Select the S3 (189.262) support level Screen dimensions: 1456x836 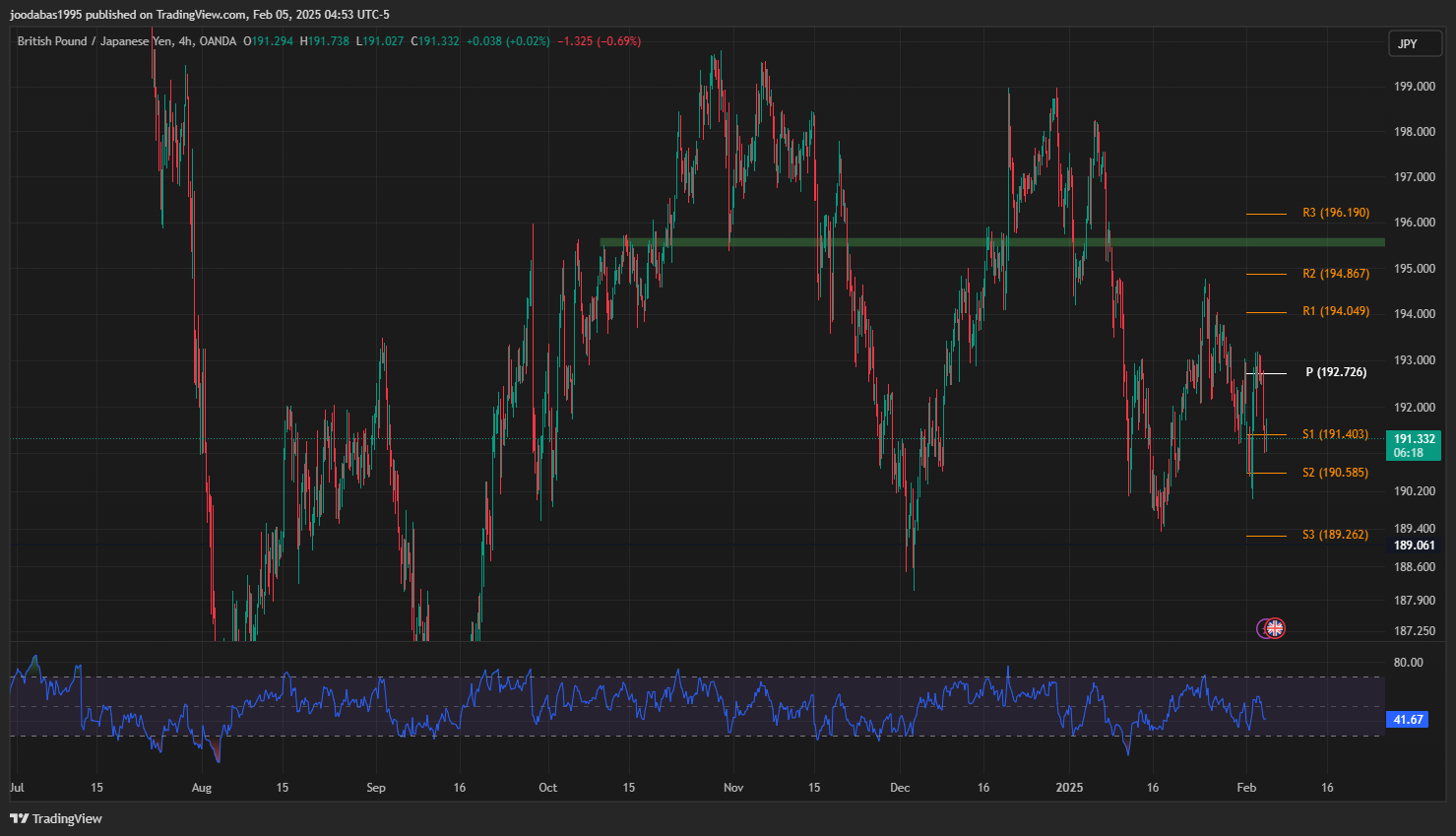[1335, 535]
